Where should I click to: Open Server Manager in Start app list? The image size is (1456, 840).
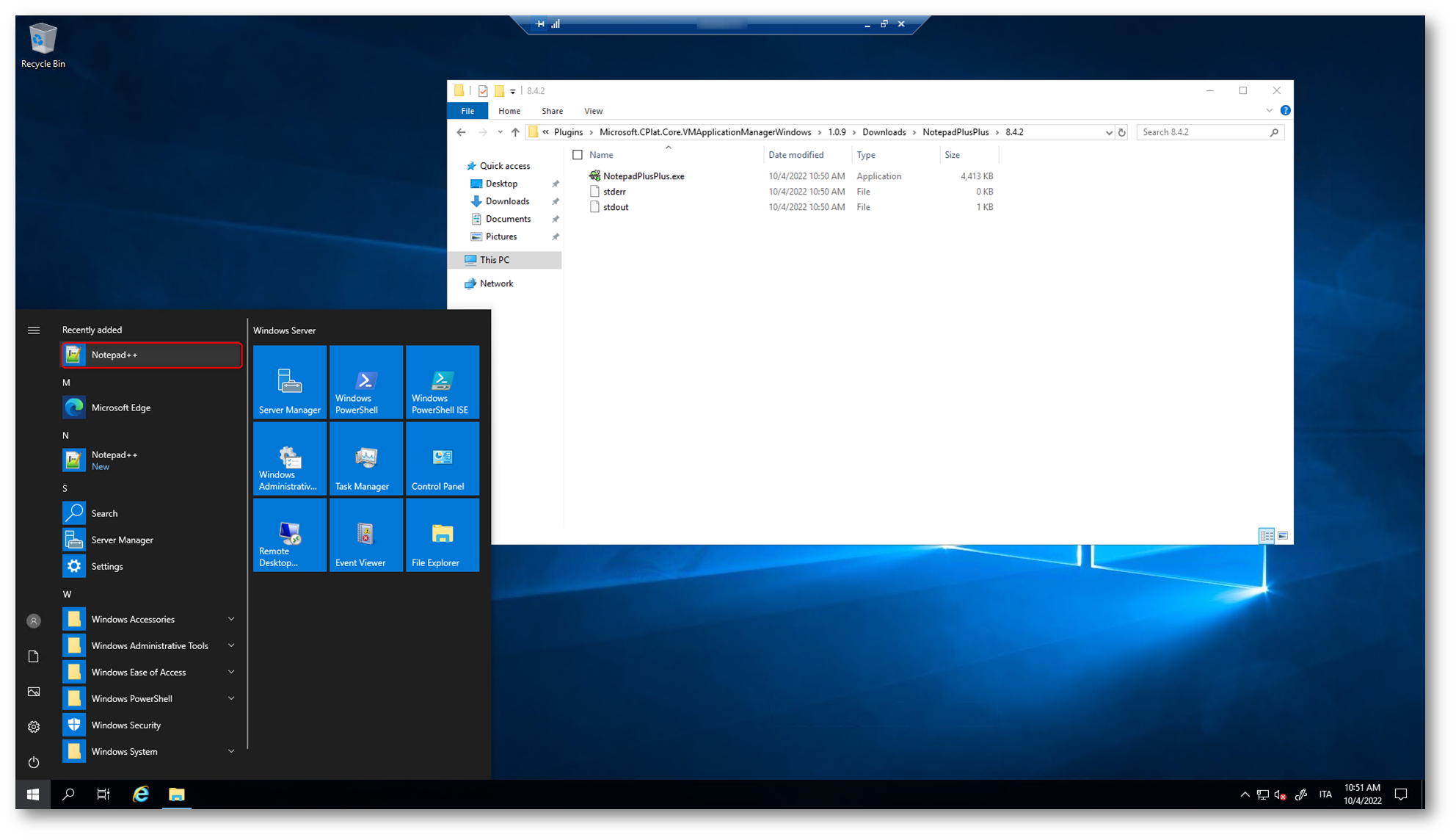click(x=151, y=540)
